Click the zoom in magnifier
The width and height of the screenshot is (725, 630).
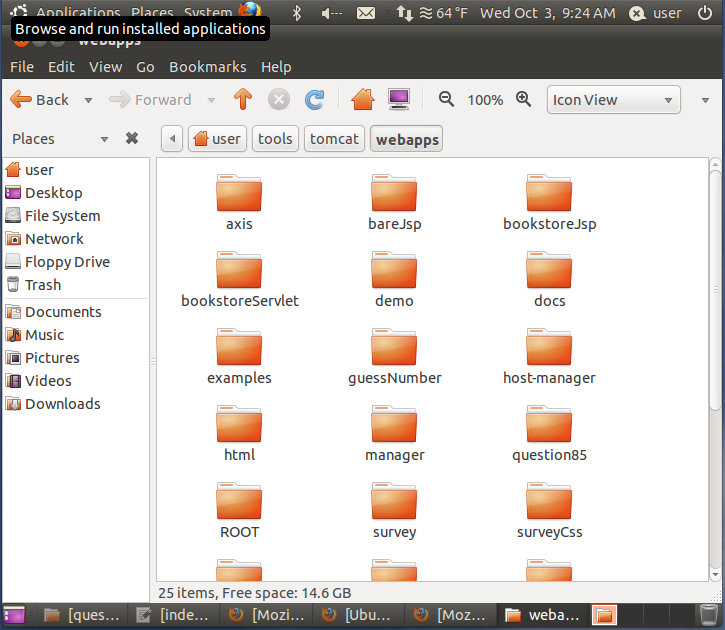(x=523, y=99)
